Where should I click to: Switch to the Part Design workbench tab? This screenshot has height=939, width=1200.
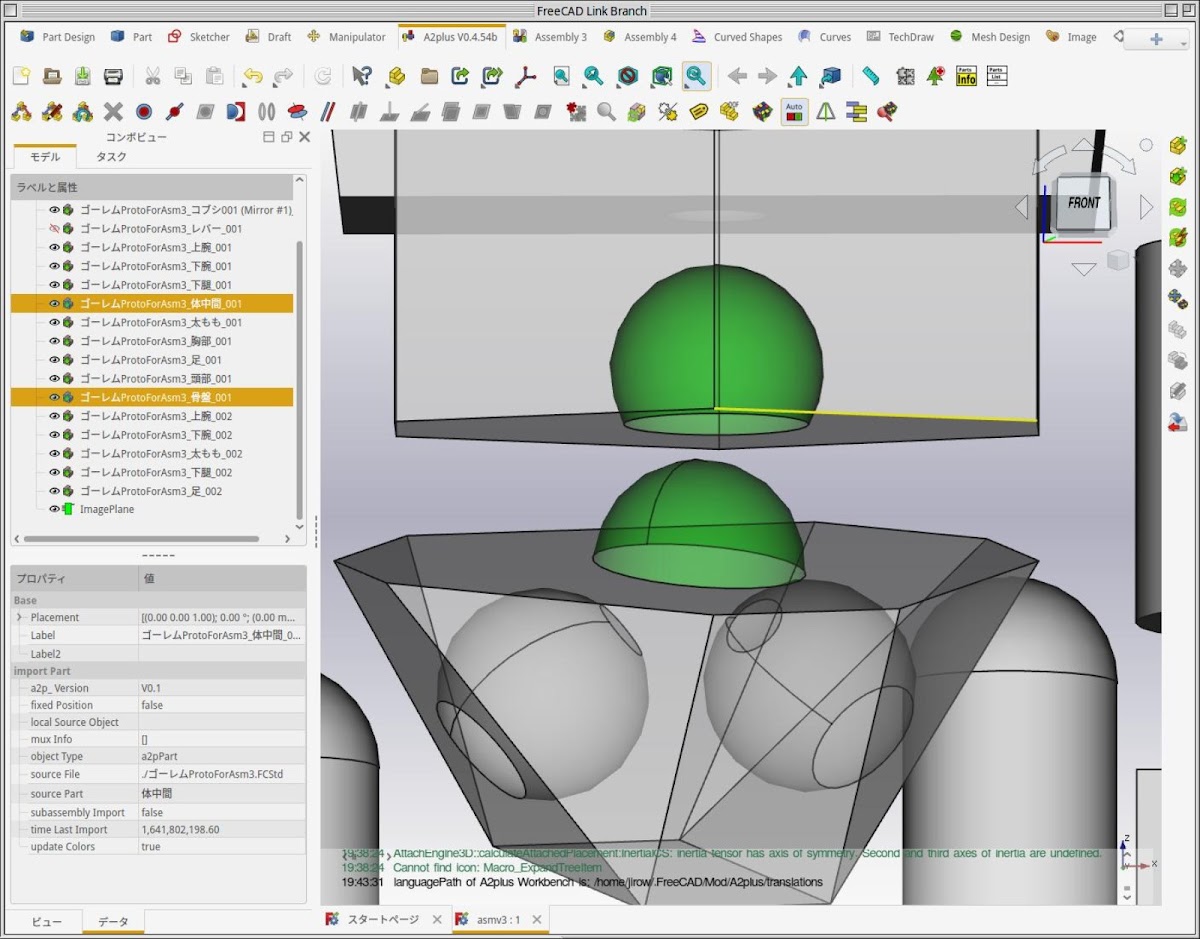58,37
